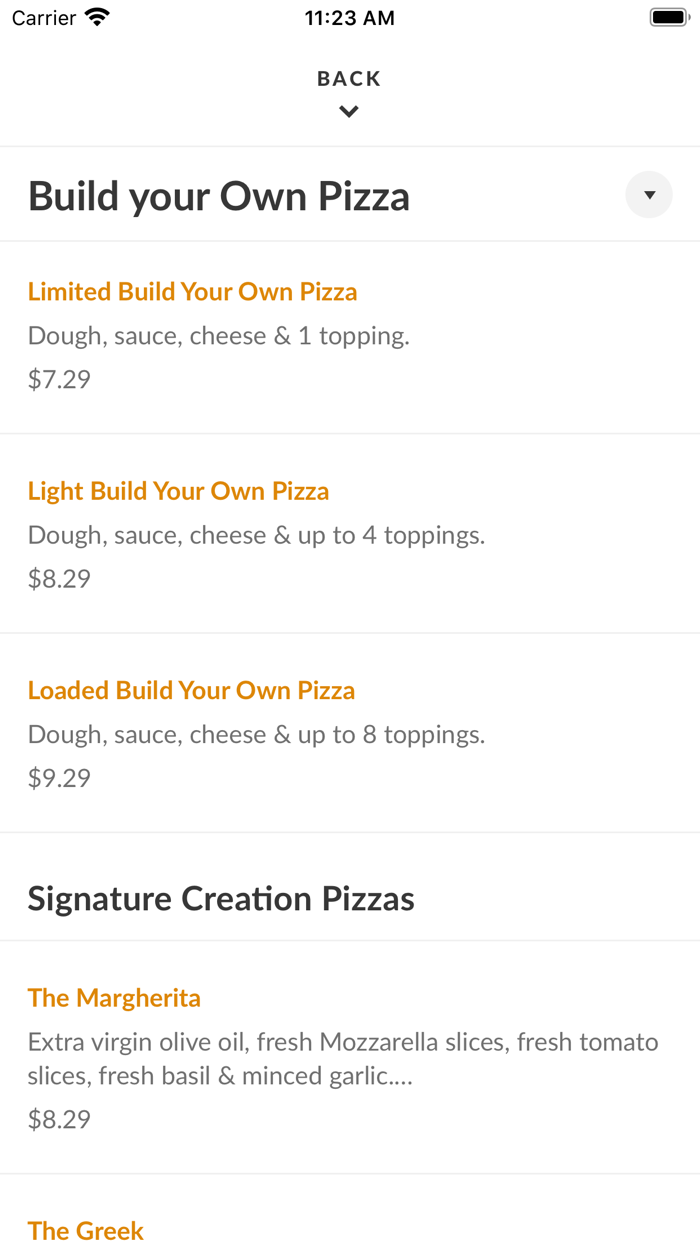Click the 11:23 AM clock display
Image resolution: width=700 pixels, height=1244 pixels.
(350, 17)
